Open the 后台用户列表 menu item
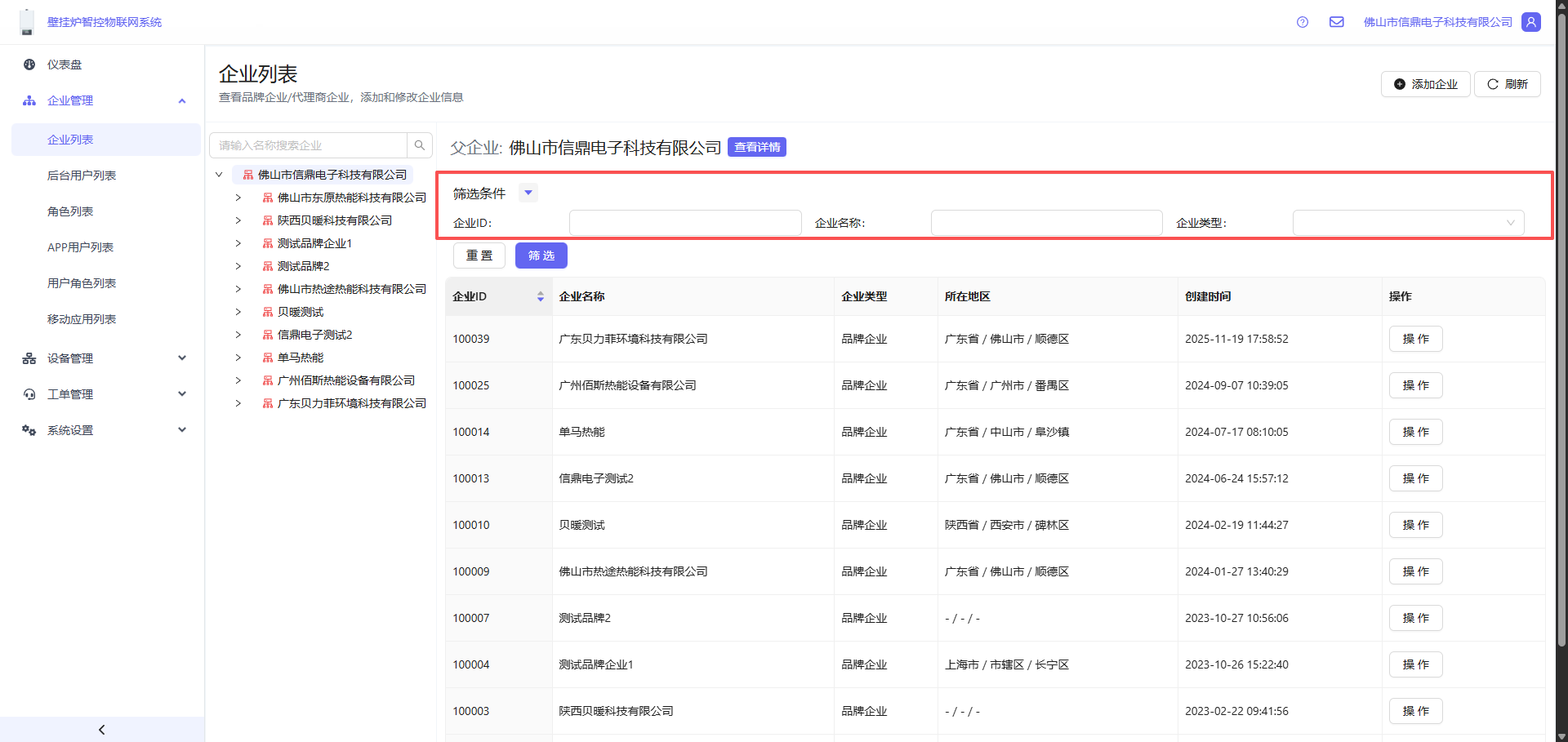This screenshot has width=1568, height=742. 82,176
